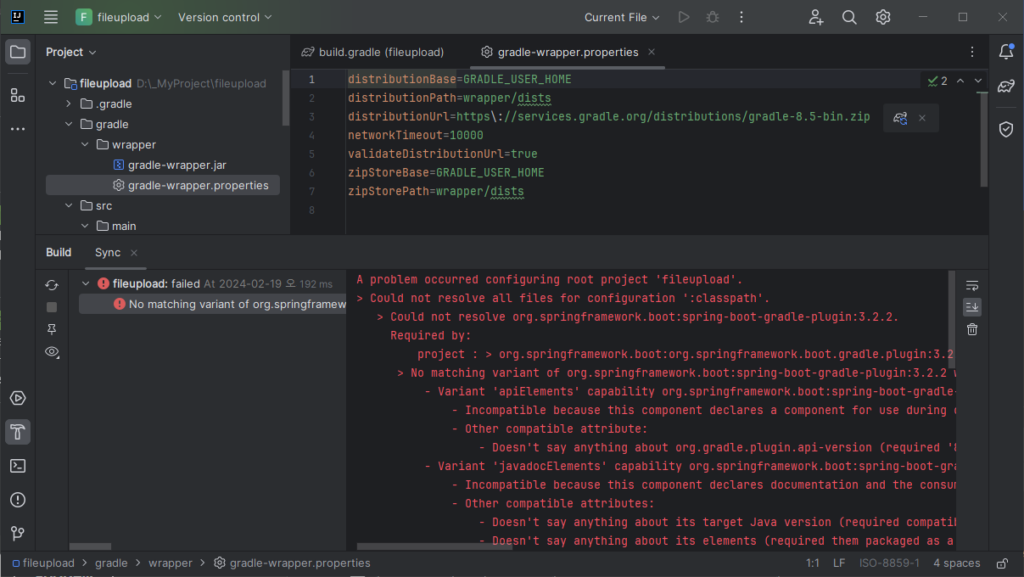Image resolution: width=1024 pixels, height=577 pixels.
Task: Open the Terminal tool window
Action: tap(17, 465)
